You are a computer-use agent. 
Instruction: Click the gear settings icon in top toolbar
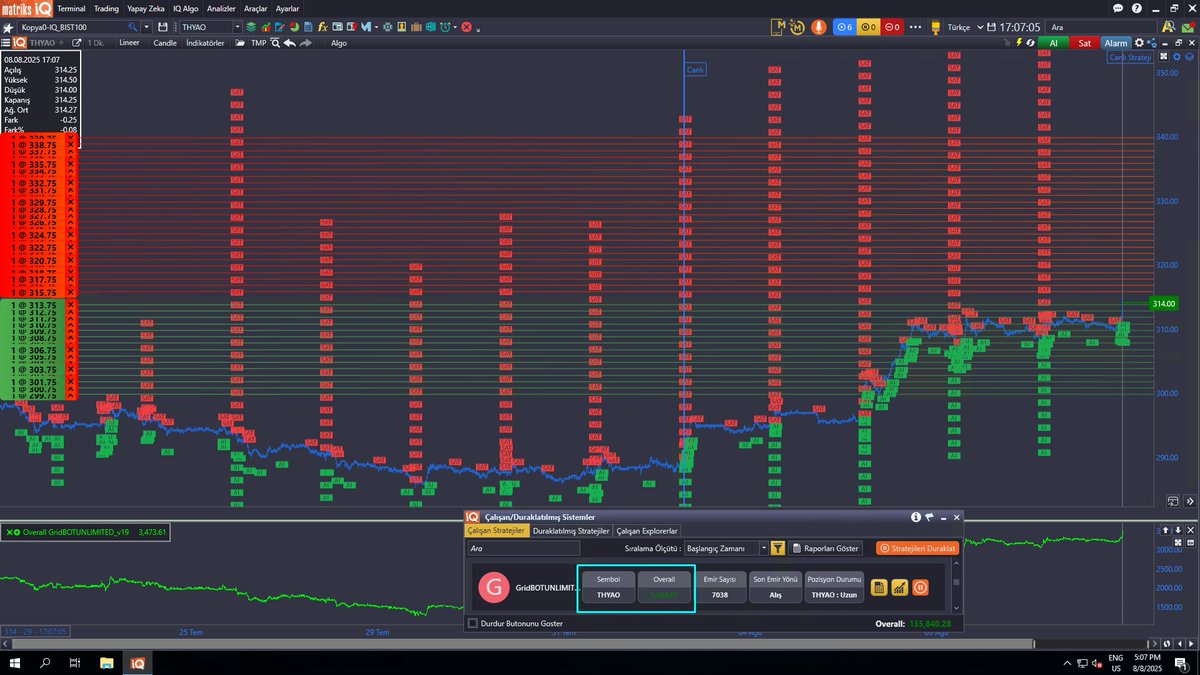click(x=386, y=27)
